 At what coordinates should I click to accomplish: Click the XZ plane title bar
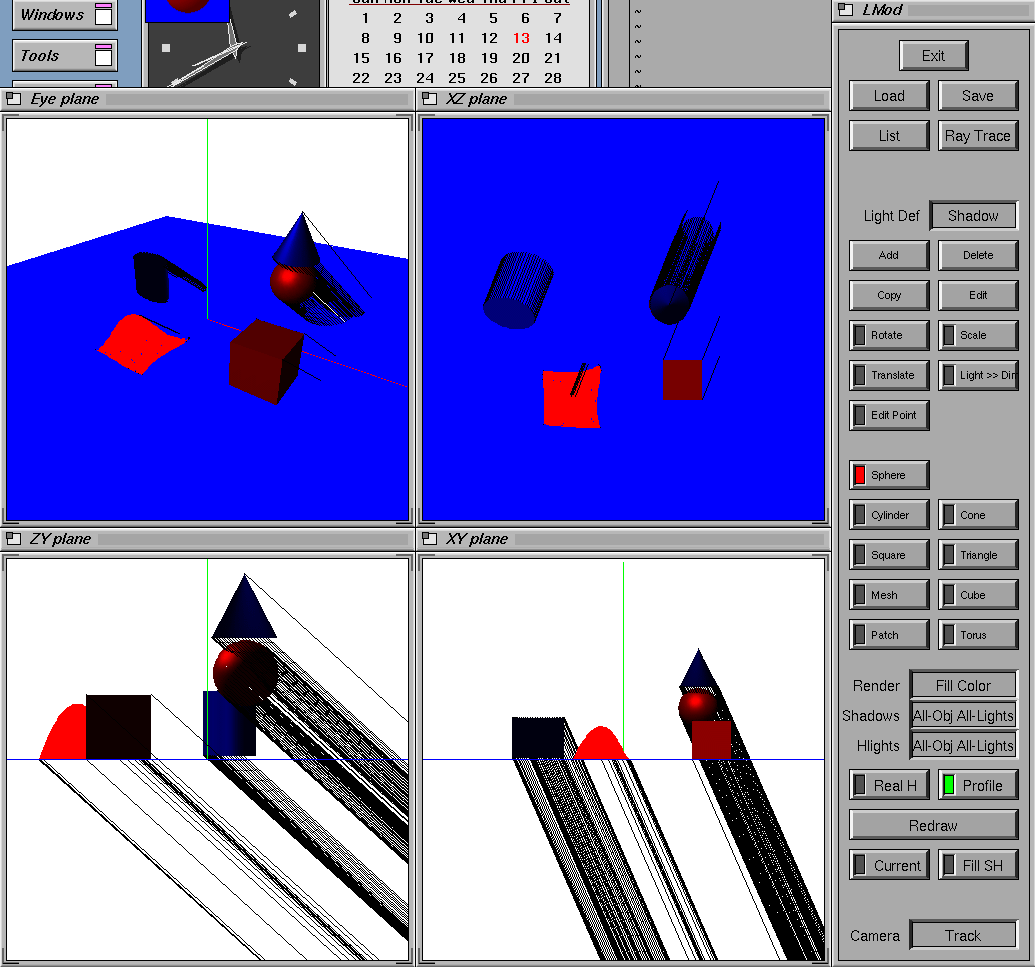623,99
